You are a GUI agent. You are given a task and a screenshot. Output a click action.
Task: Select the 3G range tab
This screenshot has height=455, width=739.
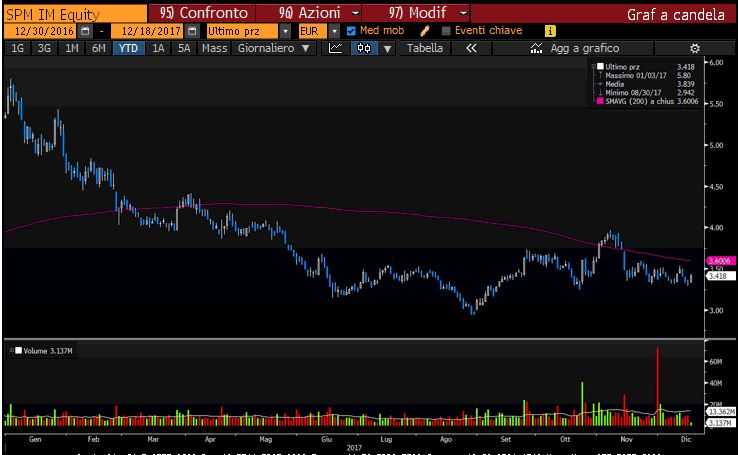(x=44, y=48)
